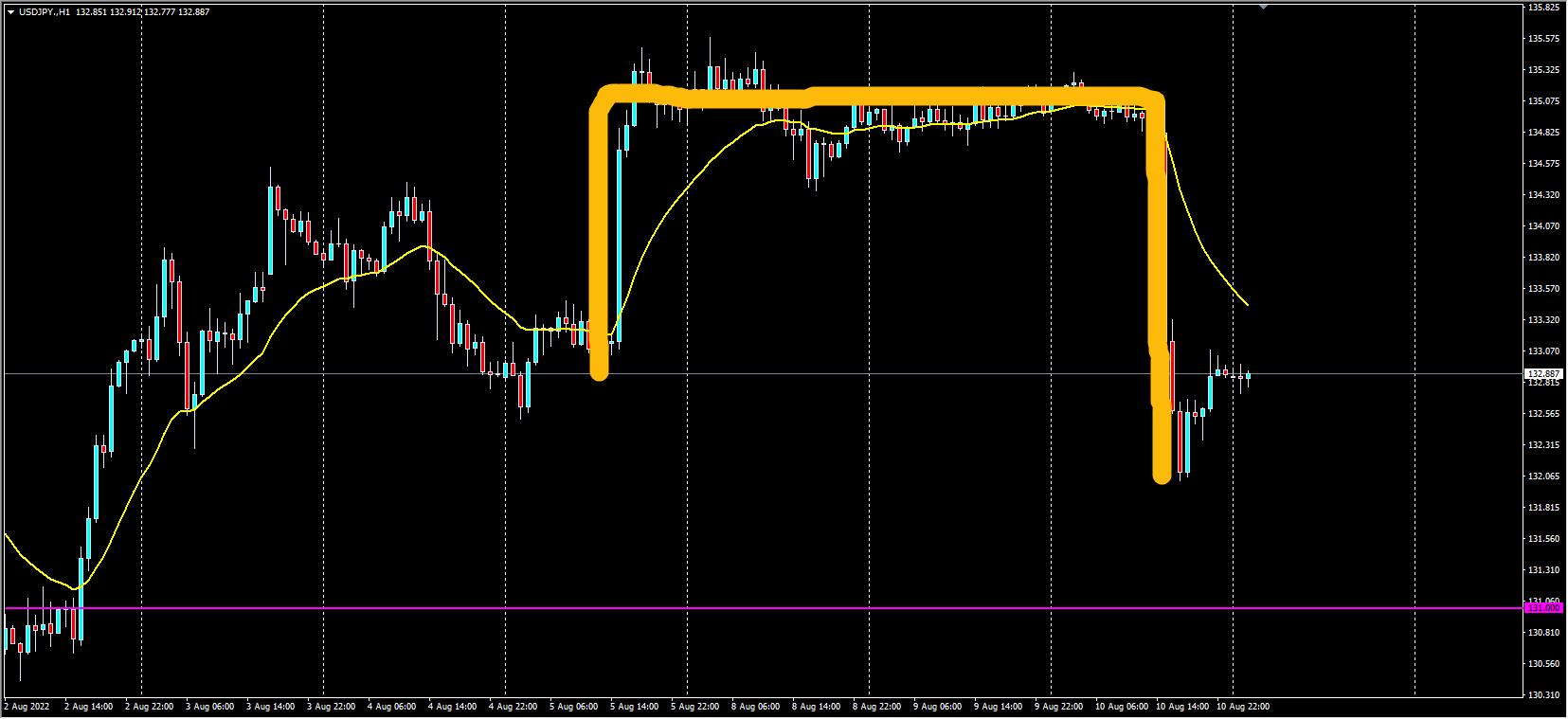Click the 130.810 price axis label
The width and height of the screenshot is (1568, 719).
1544,633
